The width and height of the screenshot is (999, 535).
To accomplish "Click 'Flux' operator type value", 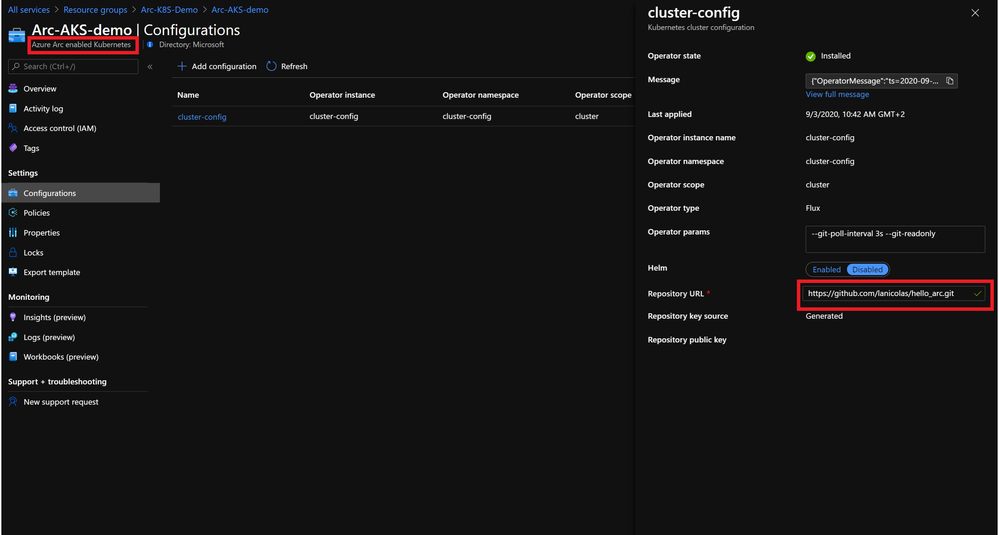I will tap(813, 208).
